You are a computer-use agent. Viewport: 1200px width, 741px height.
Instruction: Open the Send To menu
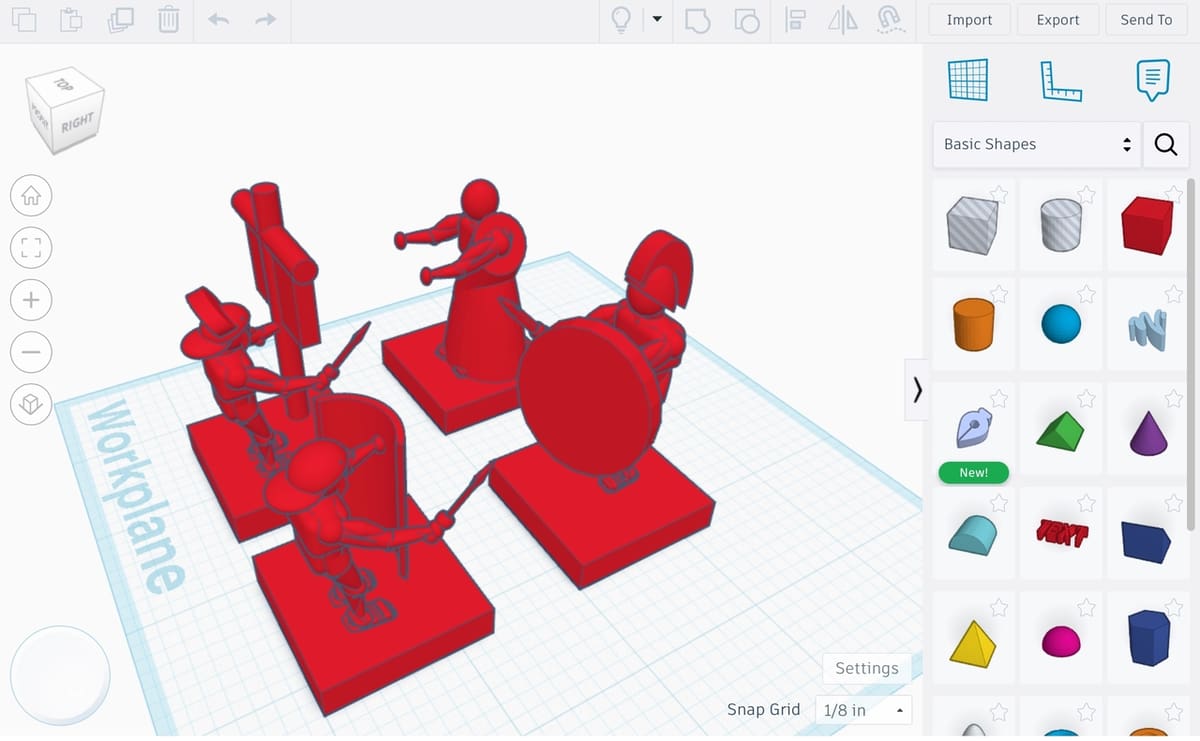click(1146, 20)
